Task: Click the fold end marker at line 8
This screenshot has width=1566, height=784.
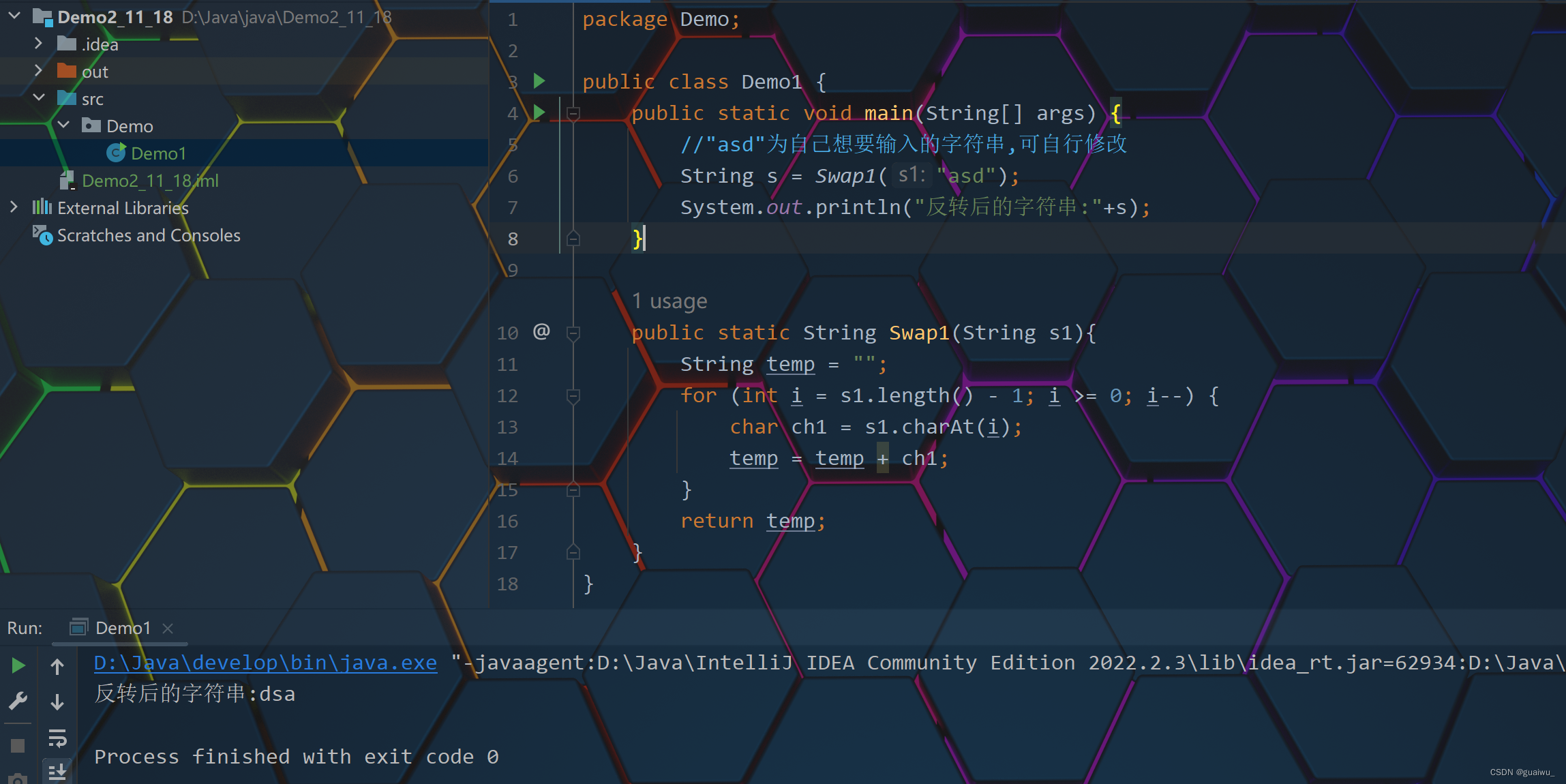Action: tap(573, 239)
